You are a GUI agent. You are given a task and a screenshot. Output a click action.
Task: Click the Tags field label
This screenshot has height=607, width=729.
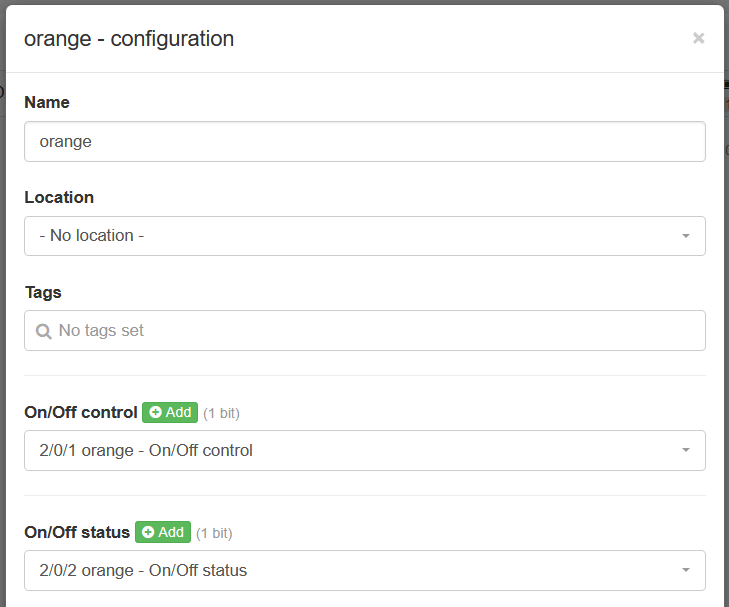(x=43, y=292)
